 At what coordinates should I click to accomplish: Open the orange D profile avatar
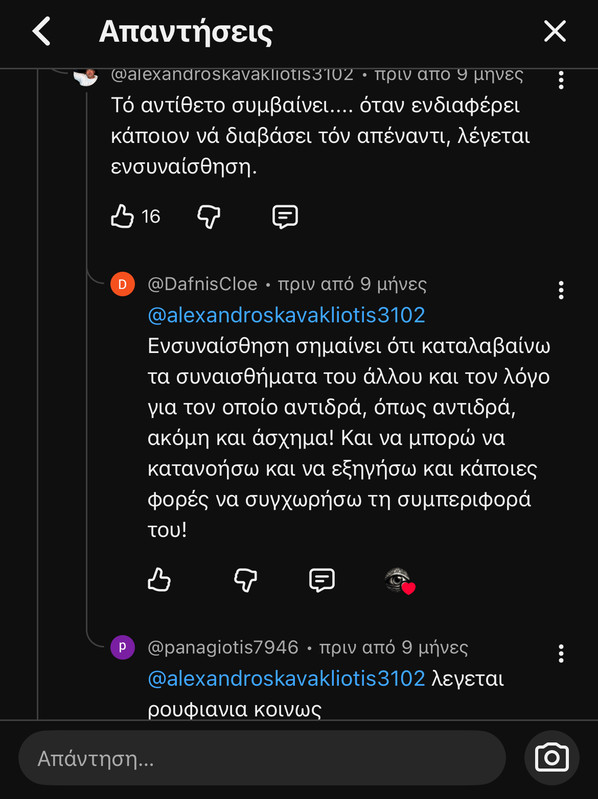click(122, 284)
